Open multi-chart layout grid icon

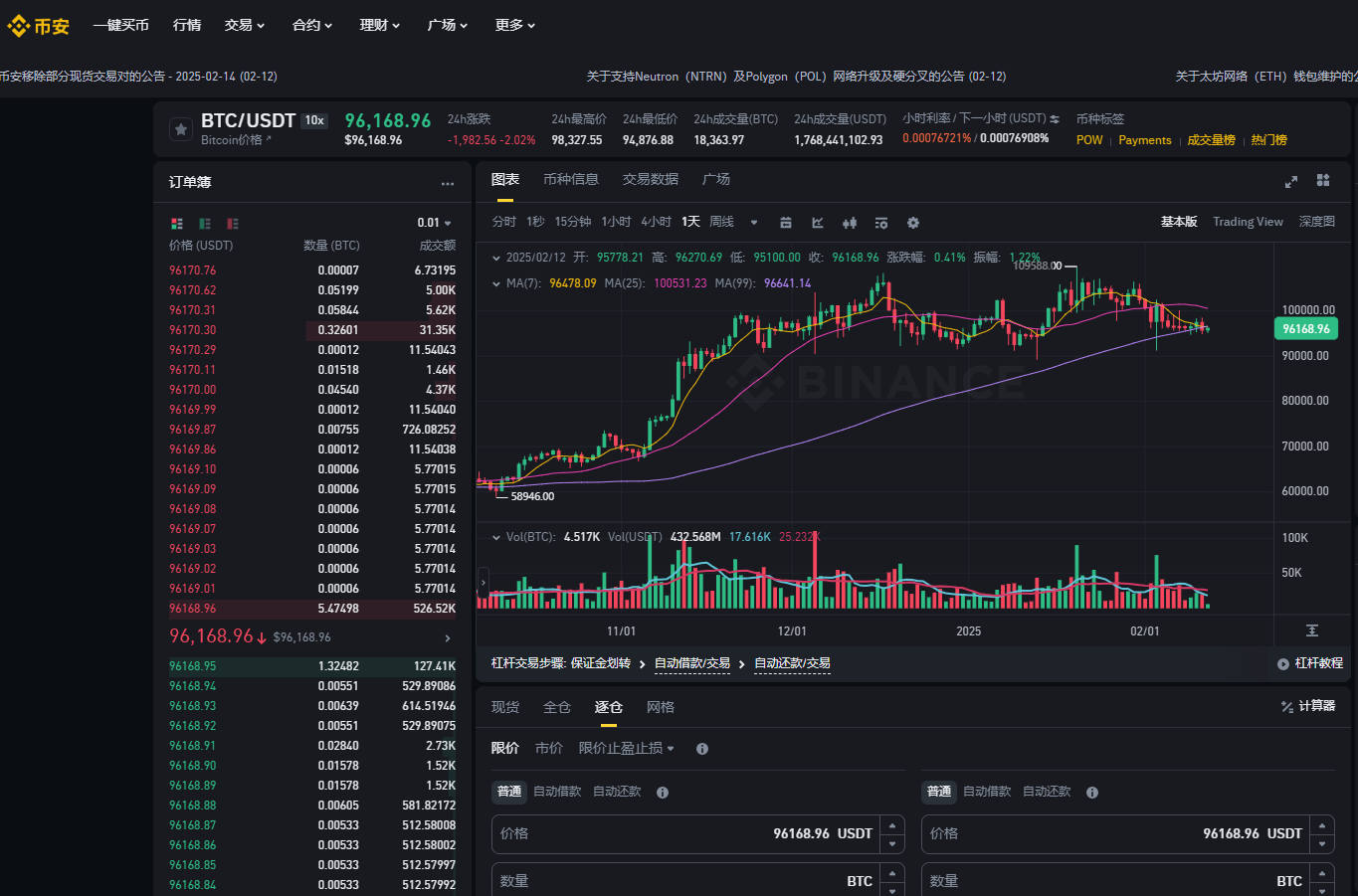[x=1323, y=180]
